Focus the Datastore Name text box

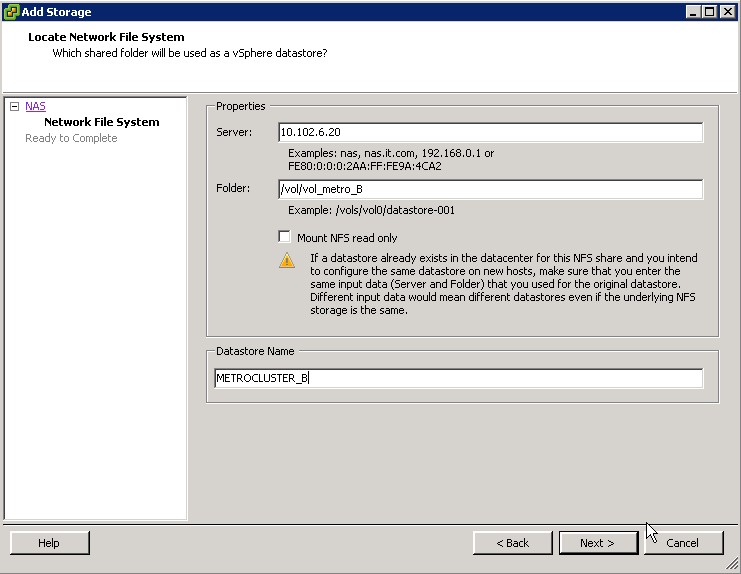pyautogui.click(x=459, y=378)
